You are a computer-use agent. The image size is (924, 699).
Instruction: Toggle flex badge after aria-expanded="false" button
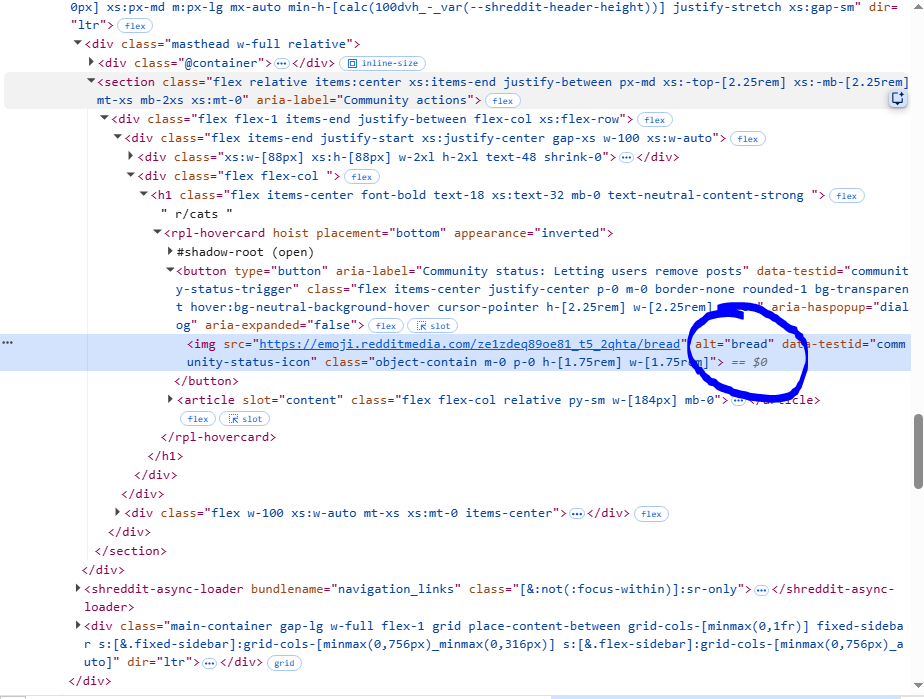coord(386,326)
